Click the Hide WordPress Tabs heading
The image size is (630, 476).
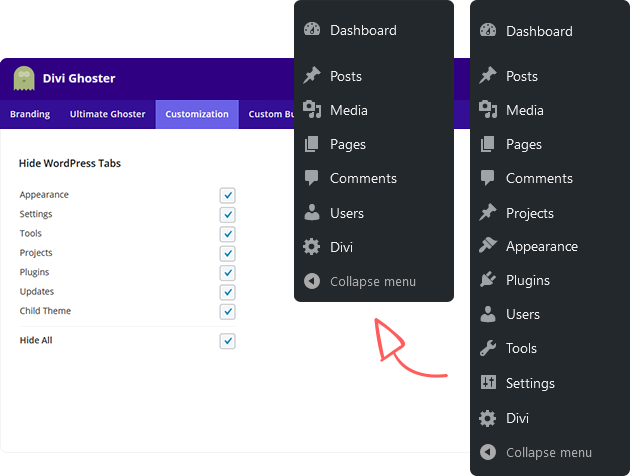70,163
